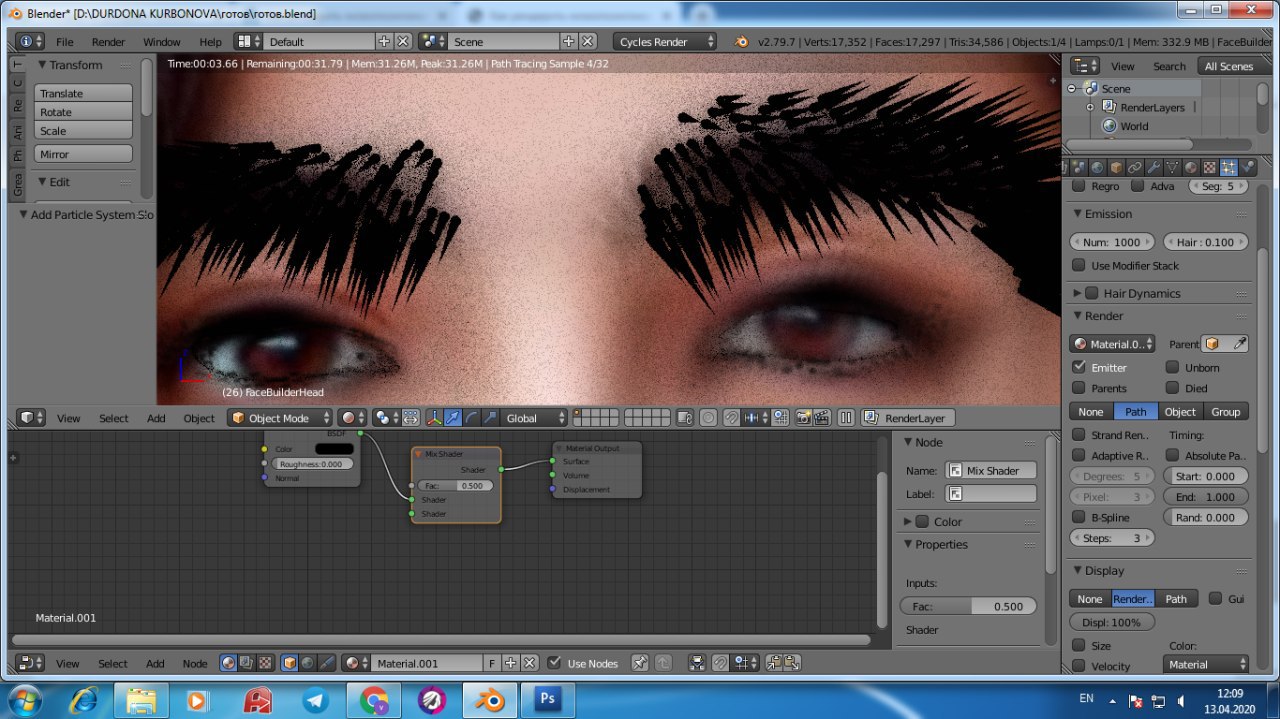Enable the Strand Render checkbox
Screen dimensions: 1280x719
click(x=1079, y=435)
